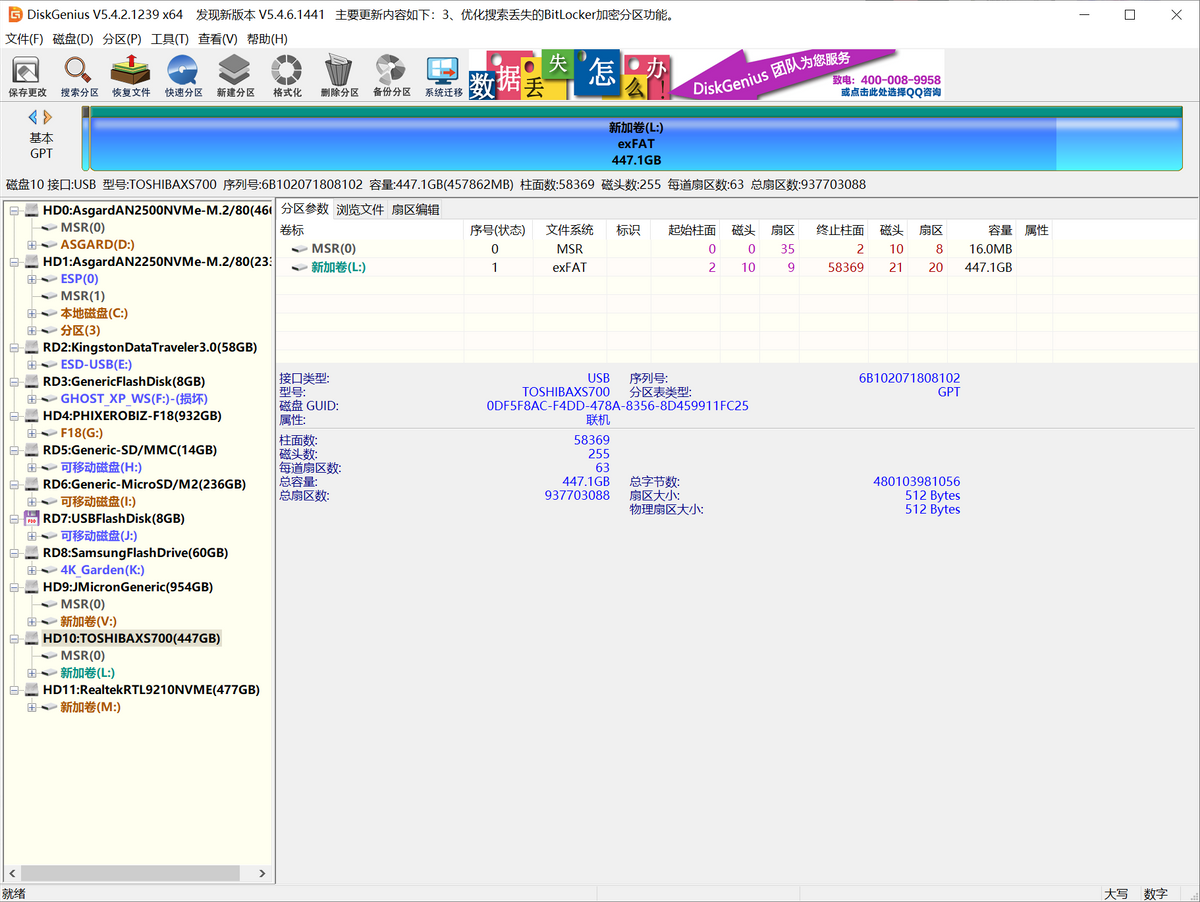Click disk icon of RD7:USBFlashDisk

click(32, 519)
